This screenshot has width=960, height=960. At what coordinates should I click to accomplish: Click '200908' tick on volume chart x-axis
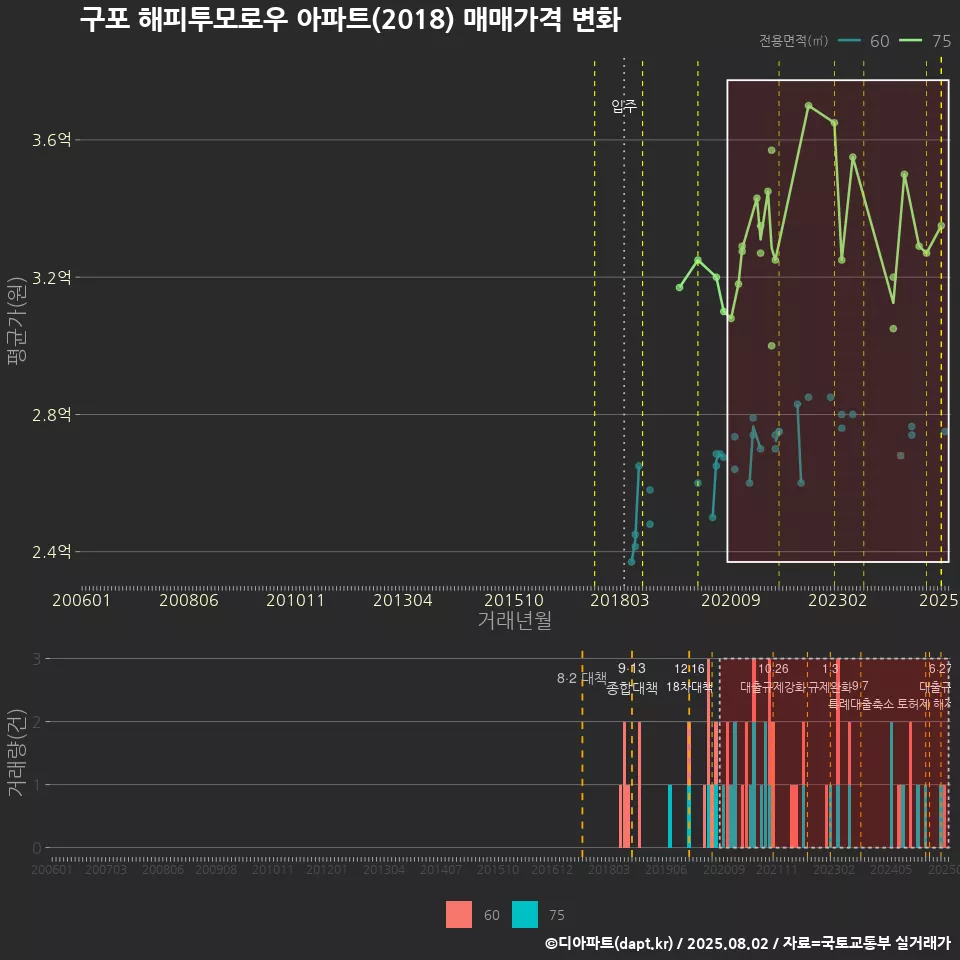click(x=216, y=869)
